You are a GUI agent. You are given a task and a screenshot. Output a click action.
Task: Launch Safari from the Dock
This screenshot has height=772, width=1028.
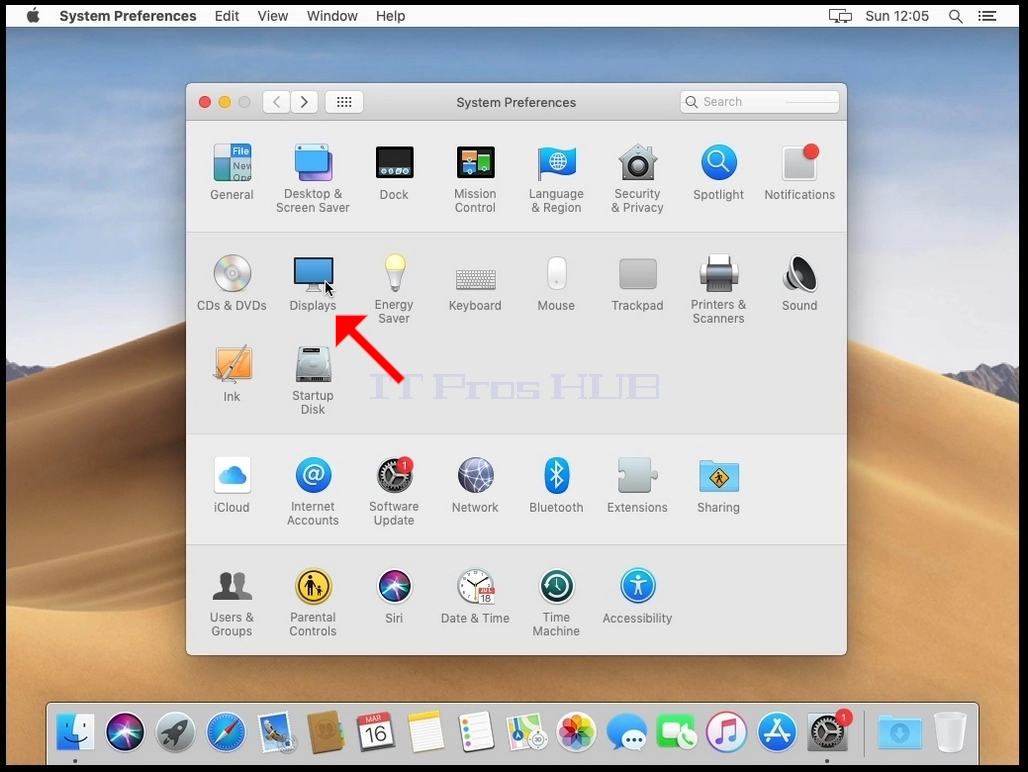click(x=226, y=731)
